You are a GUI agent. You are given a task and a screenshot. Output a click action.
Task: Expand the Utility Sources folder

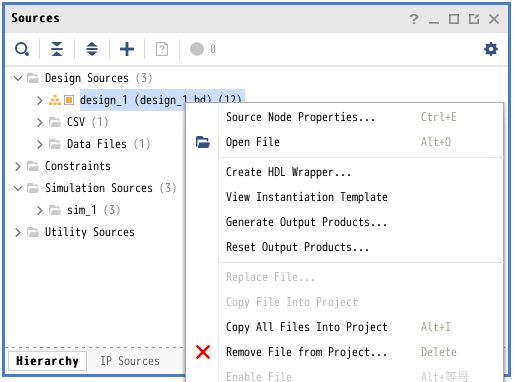click(18, 232)
